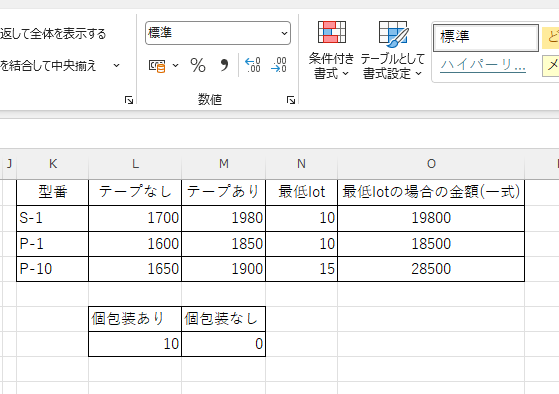The height and width of the screenshot is (394, 559).
Task: Click the accounting number format icon
Action: tap(157, 66)
